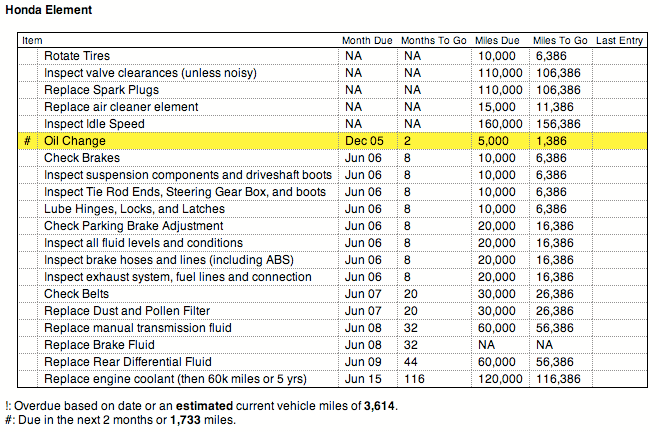
Task: Click the Item column header
Action: pos(32,40)
